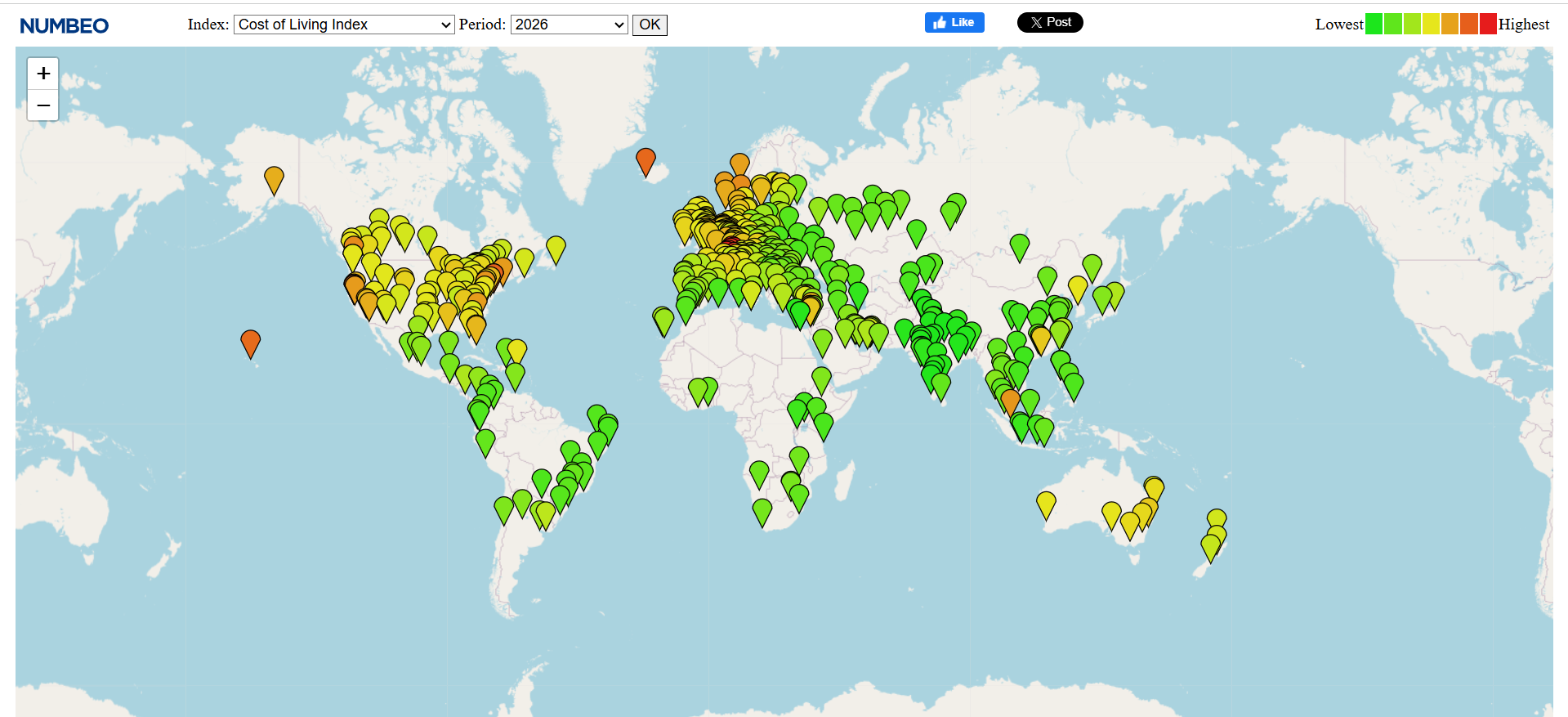Click the red Highest legend swatch
Viewport: 1568px width, 717px height.
1487,25
